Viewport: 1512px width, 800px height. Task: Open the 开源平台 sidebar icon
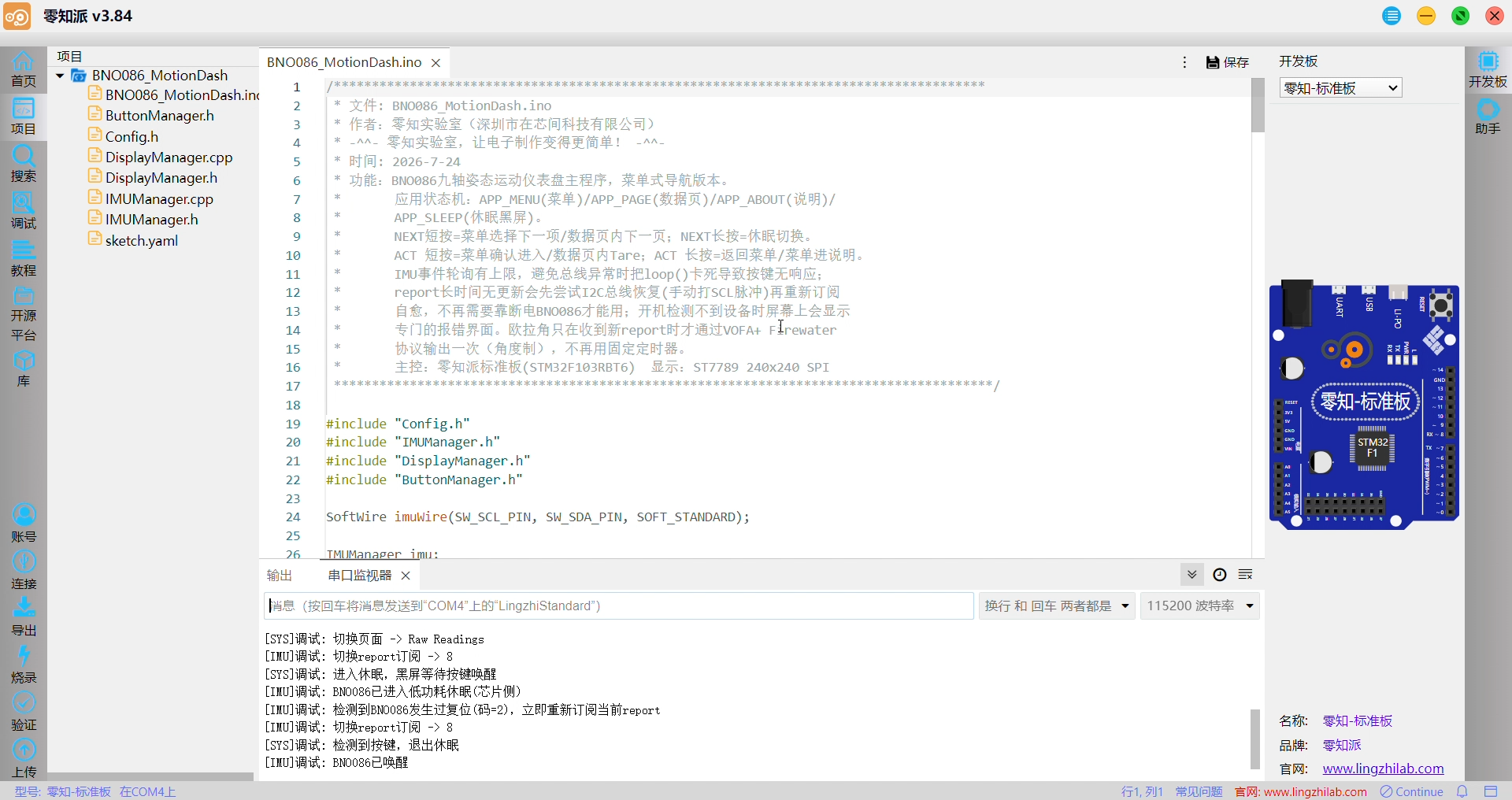pyautogui.click(x=23, y=314)
